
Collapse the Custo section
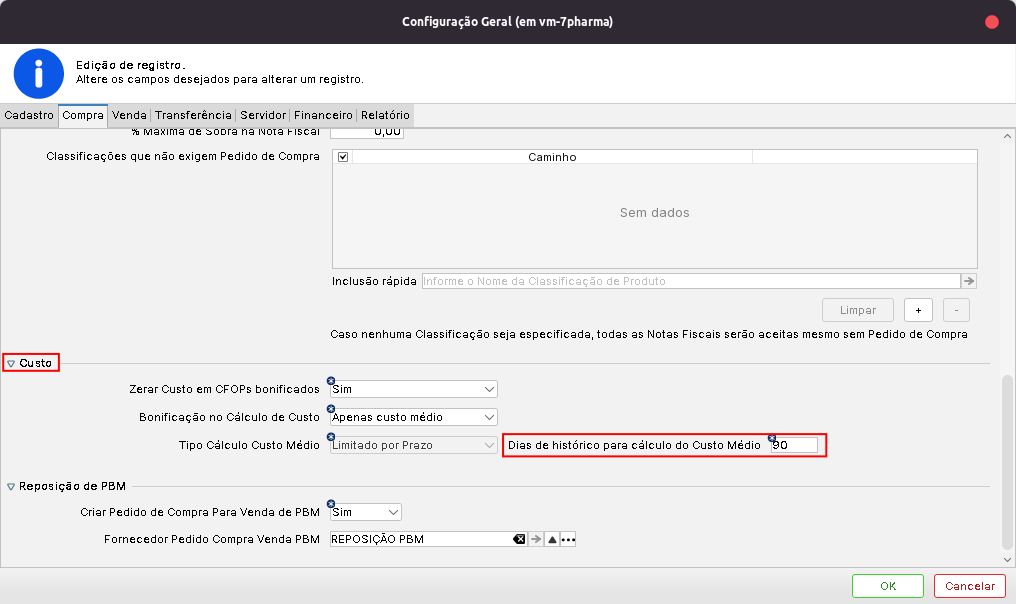tap(11, 363)
